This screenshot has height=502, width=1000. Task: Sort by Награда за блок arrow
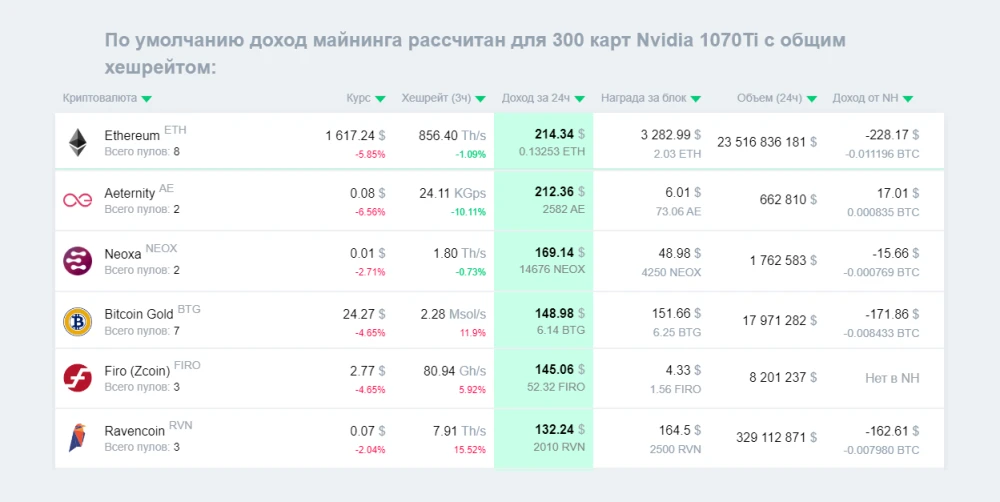(696, 99)
